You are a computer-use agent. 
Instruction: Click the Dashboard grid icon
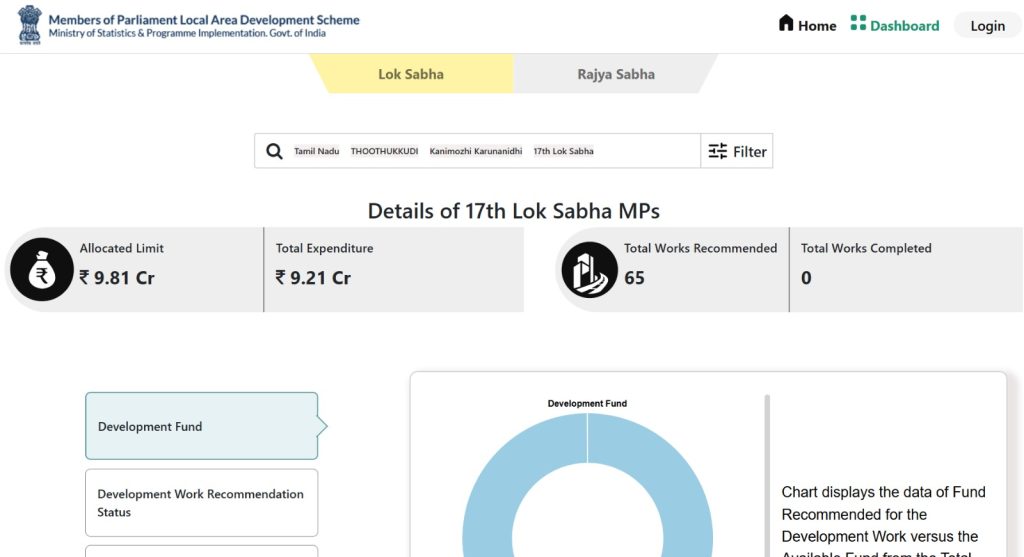(x=858, y=24)
